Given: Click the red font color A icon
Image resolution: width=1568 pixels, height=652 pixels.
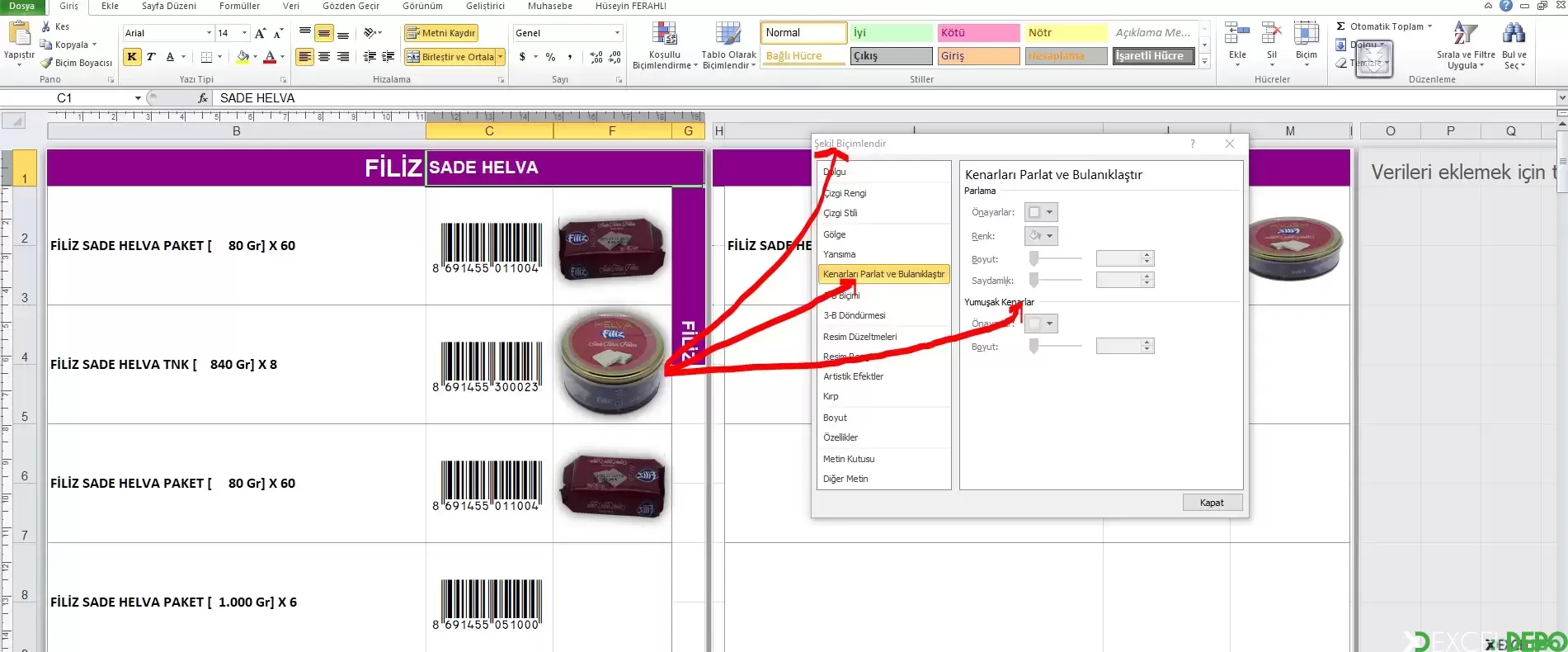Looking at the screenshot, I should click(x=270, y=57).
